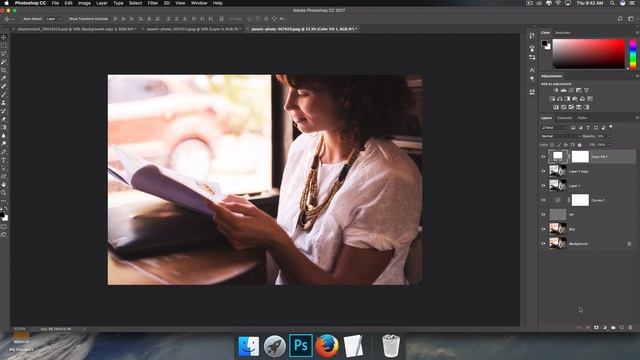Select the Move tool
Viewport: 640px width, 360px height.
click(4, 38)
